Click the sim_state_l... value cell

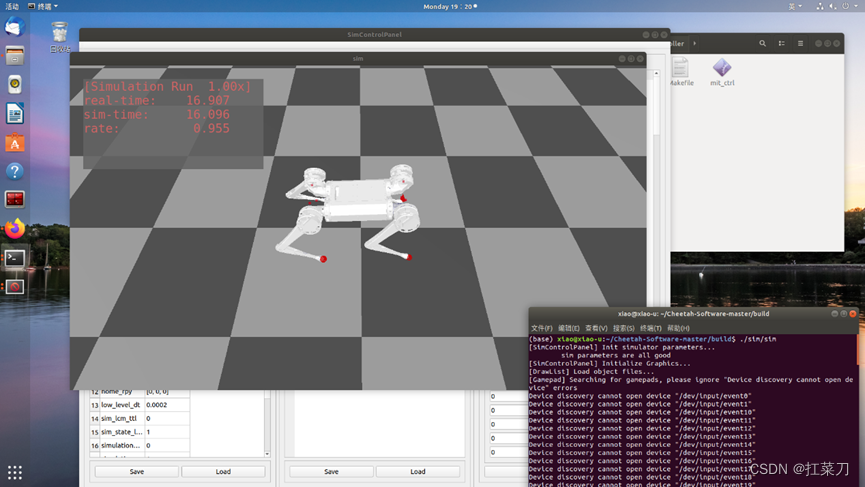pos(167,432)
